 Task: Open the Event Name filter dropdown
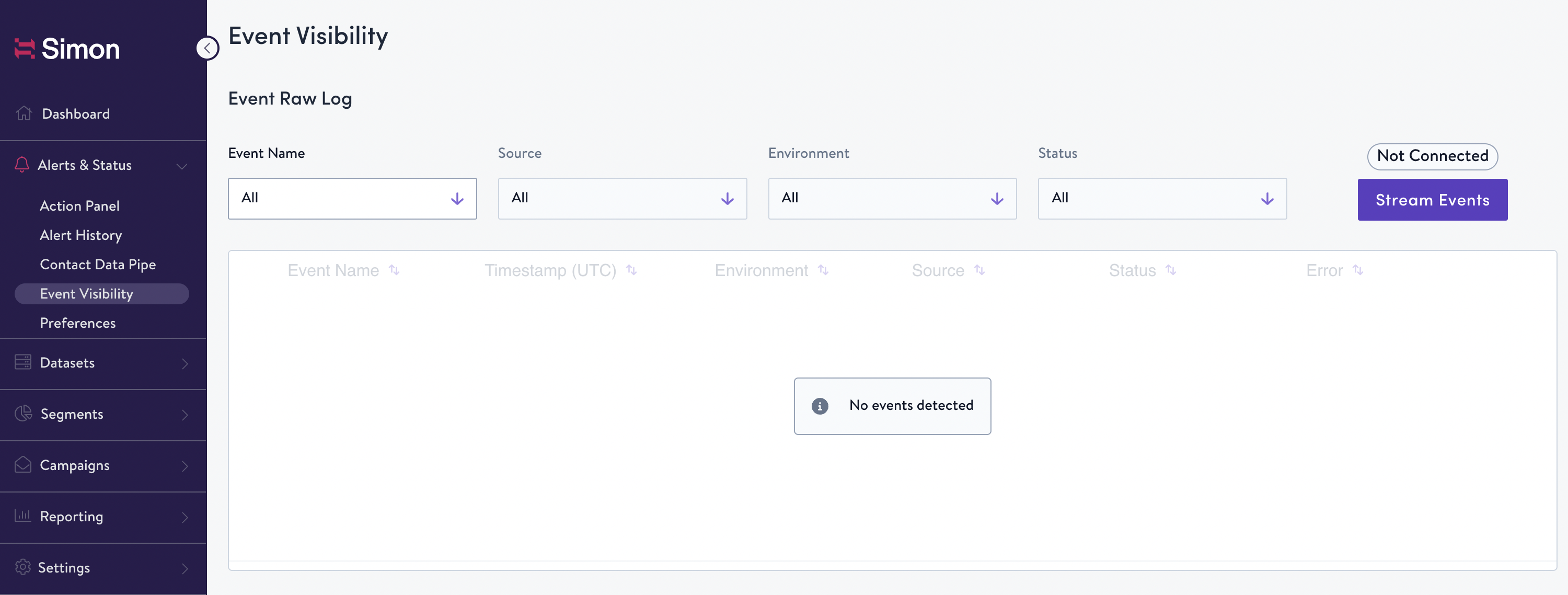point(352,199)
